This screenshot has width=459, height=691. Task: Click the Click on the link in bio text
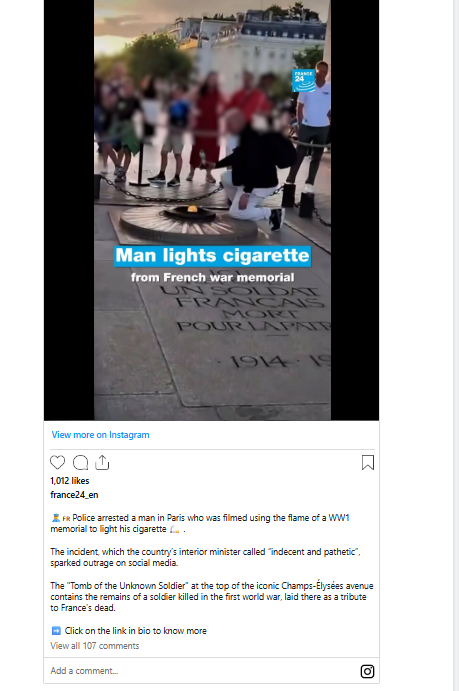pos(136,631)
